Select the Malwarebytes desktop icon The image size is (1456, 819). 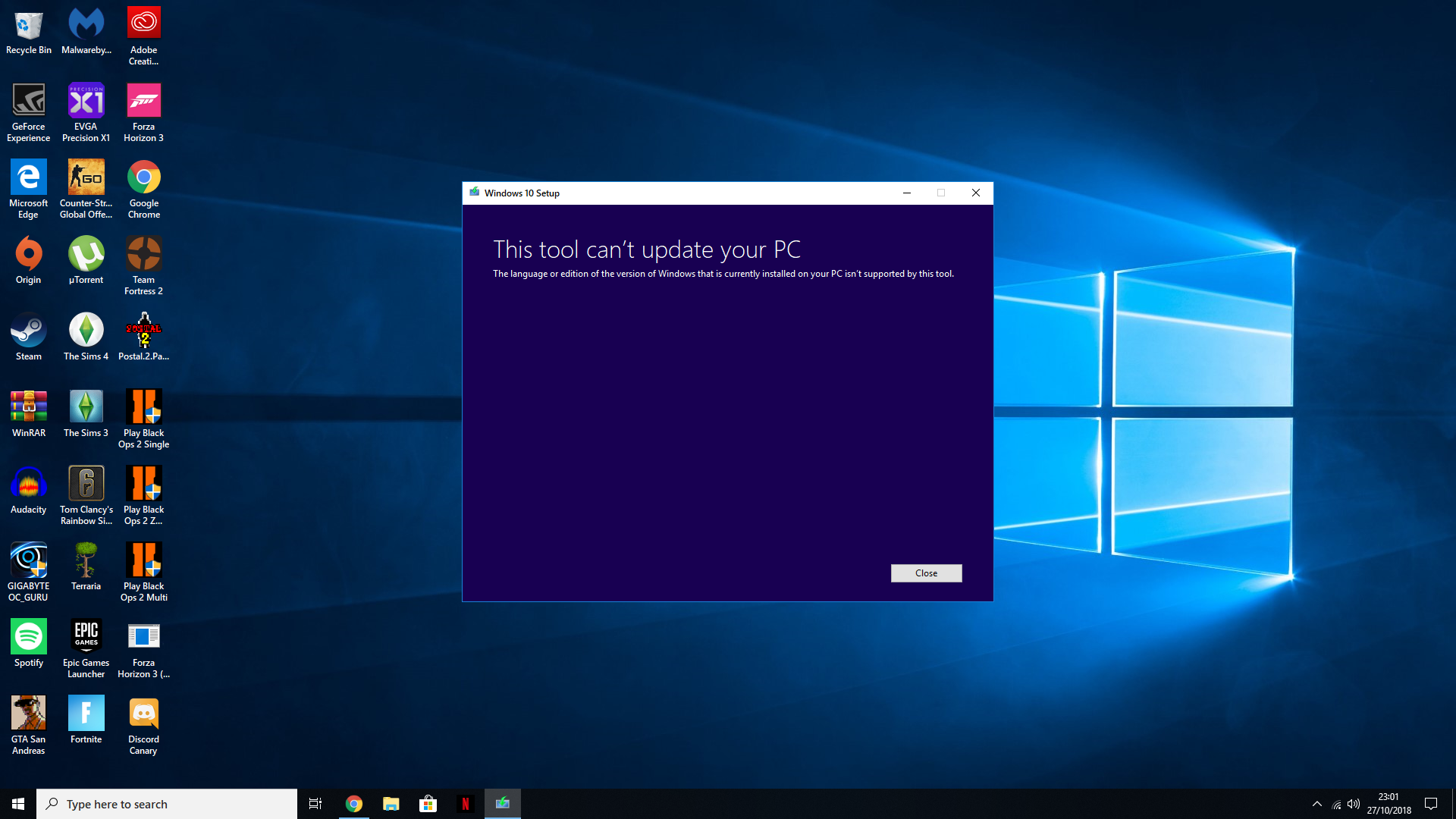coord(86,33)
